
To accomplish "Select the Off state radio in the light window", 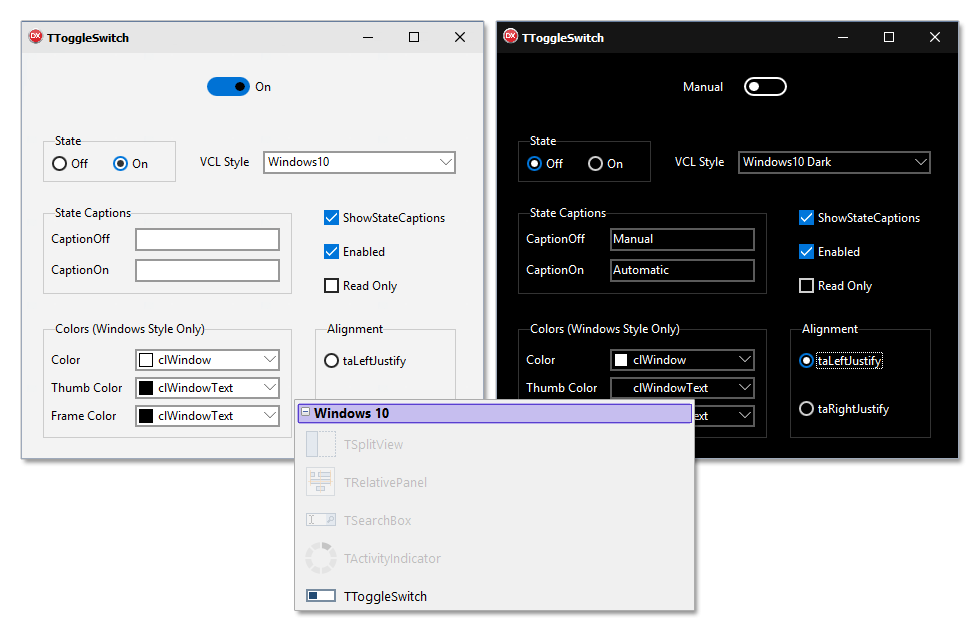I will [60, 163].
